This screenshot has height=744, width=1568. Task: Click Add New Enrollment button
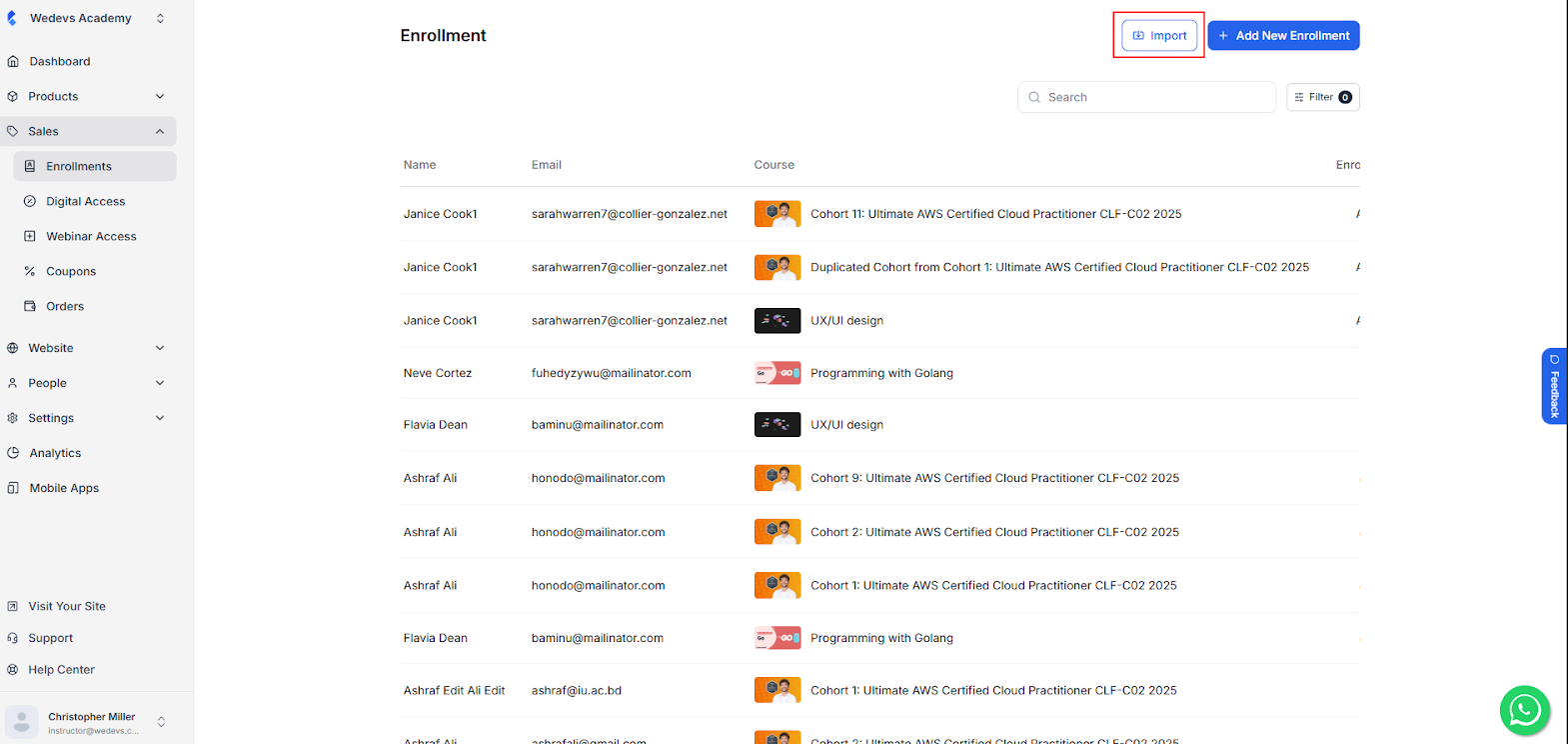(1283, 35)
